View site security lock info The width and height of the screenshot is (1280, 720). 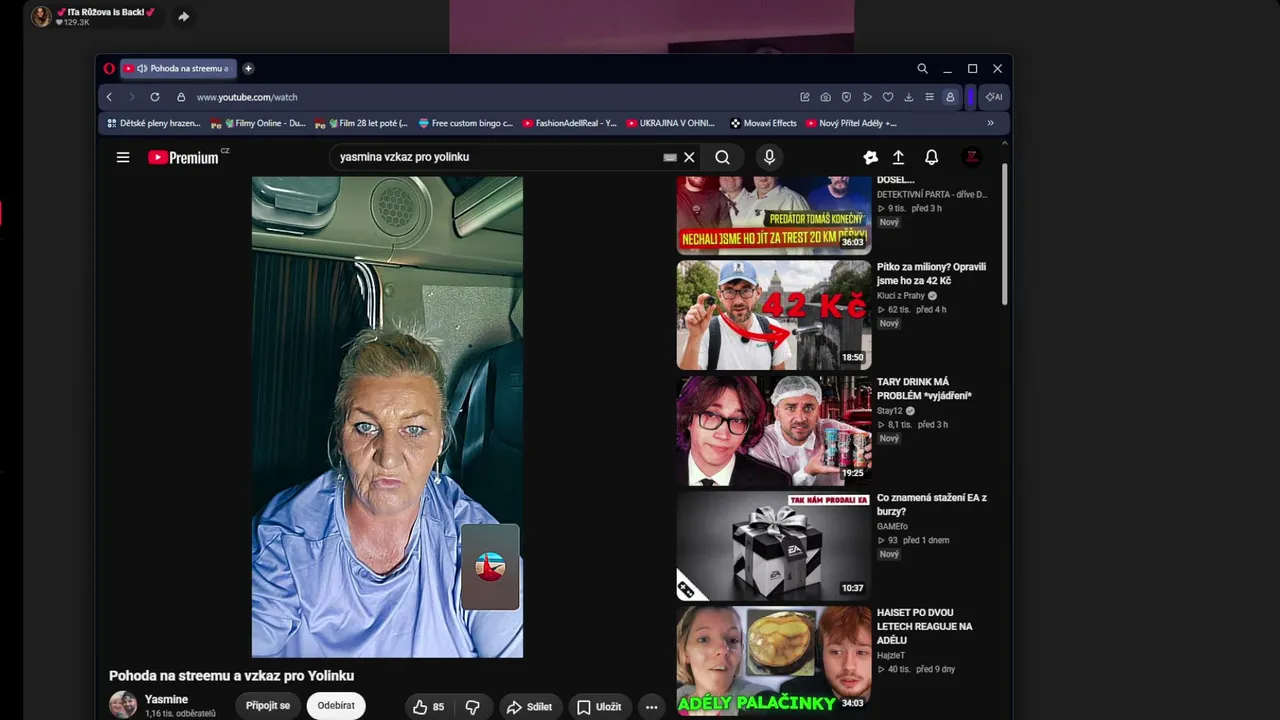tap(181, 97)
